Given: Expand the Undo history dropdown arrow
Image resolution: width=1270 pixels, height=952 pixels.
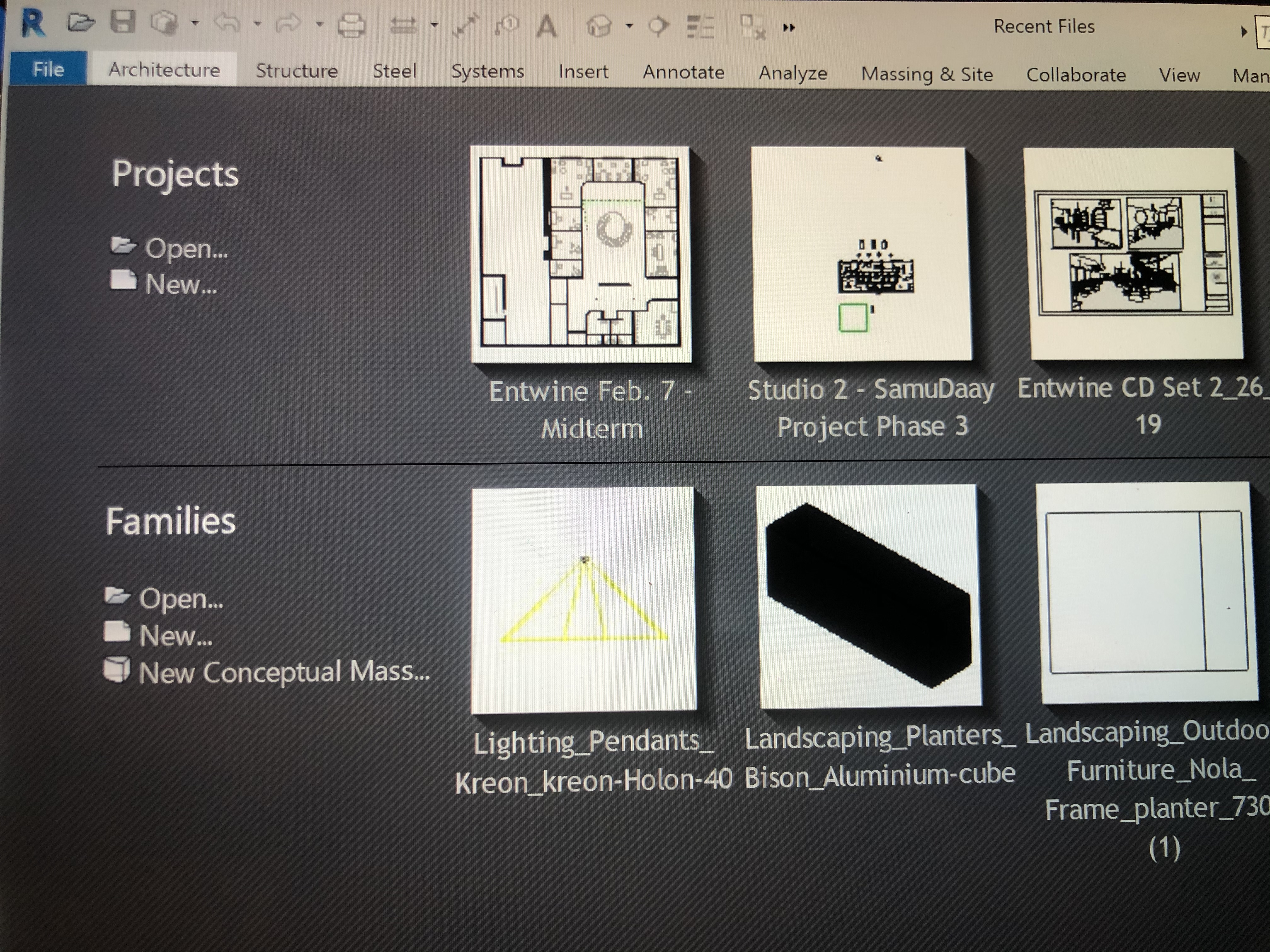Looking at the screenshot, I should [257, 24].
